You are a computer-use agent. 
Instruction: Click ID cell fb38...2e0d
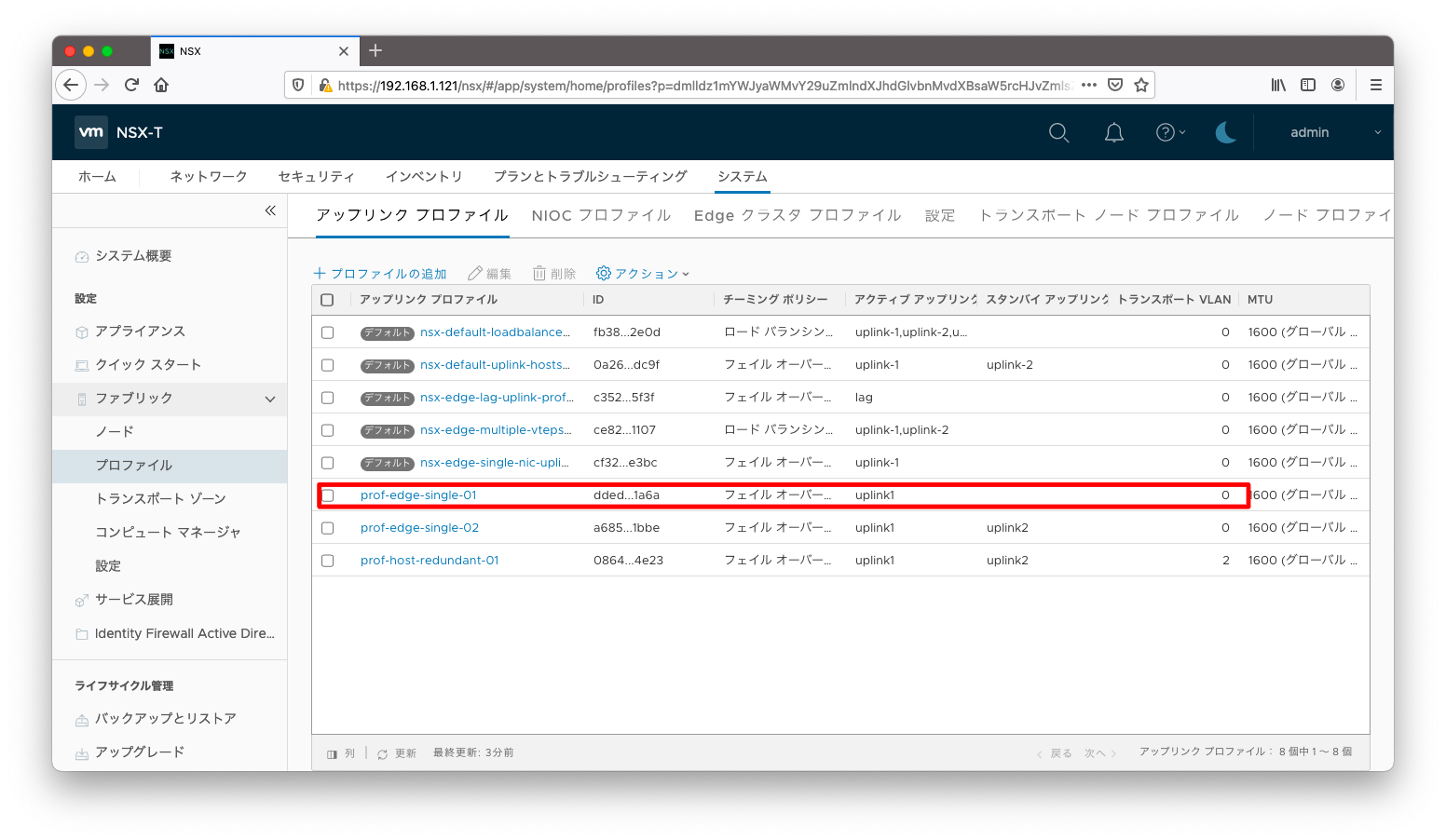627,332
